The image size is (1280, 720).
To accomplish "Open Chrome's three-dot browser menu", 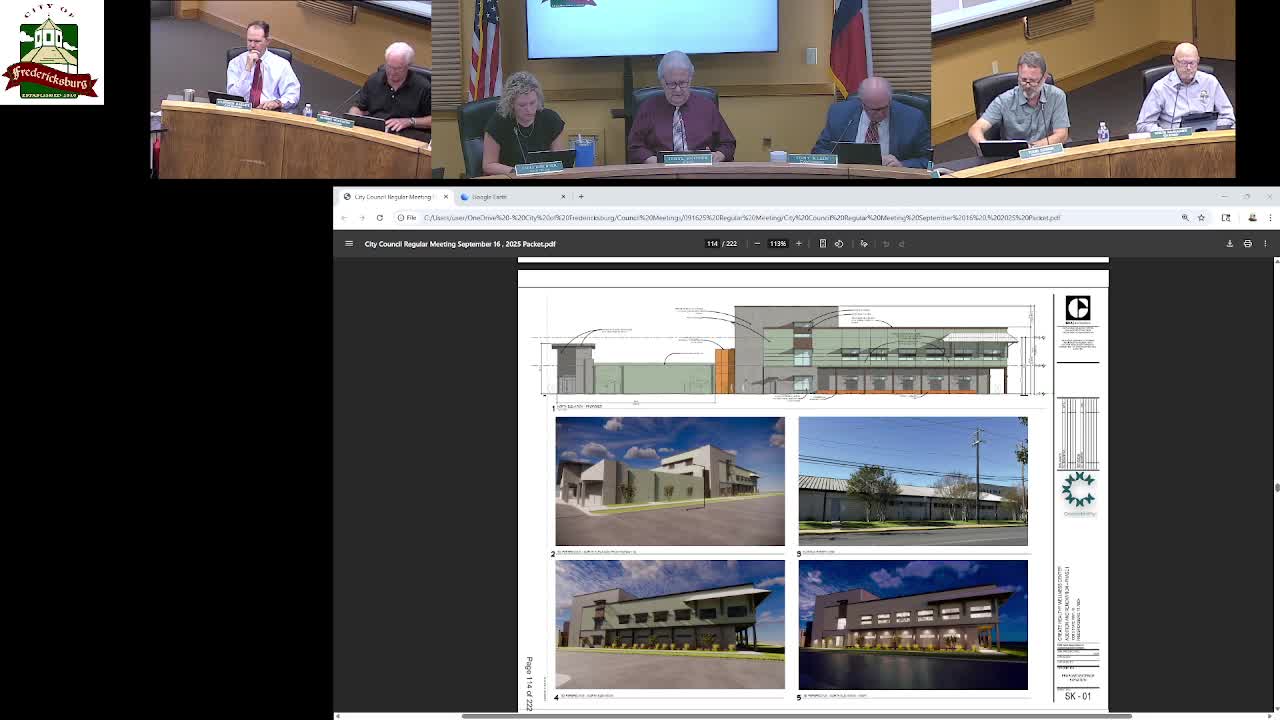I will (1271, 218).
